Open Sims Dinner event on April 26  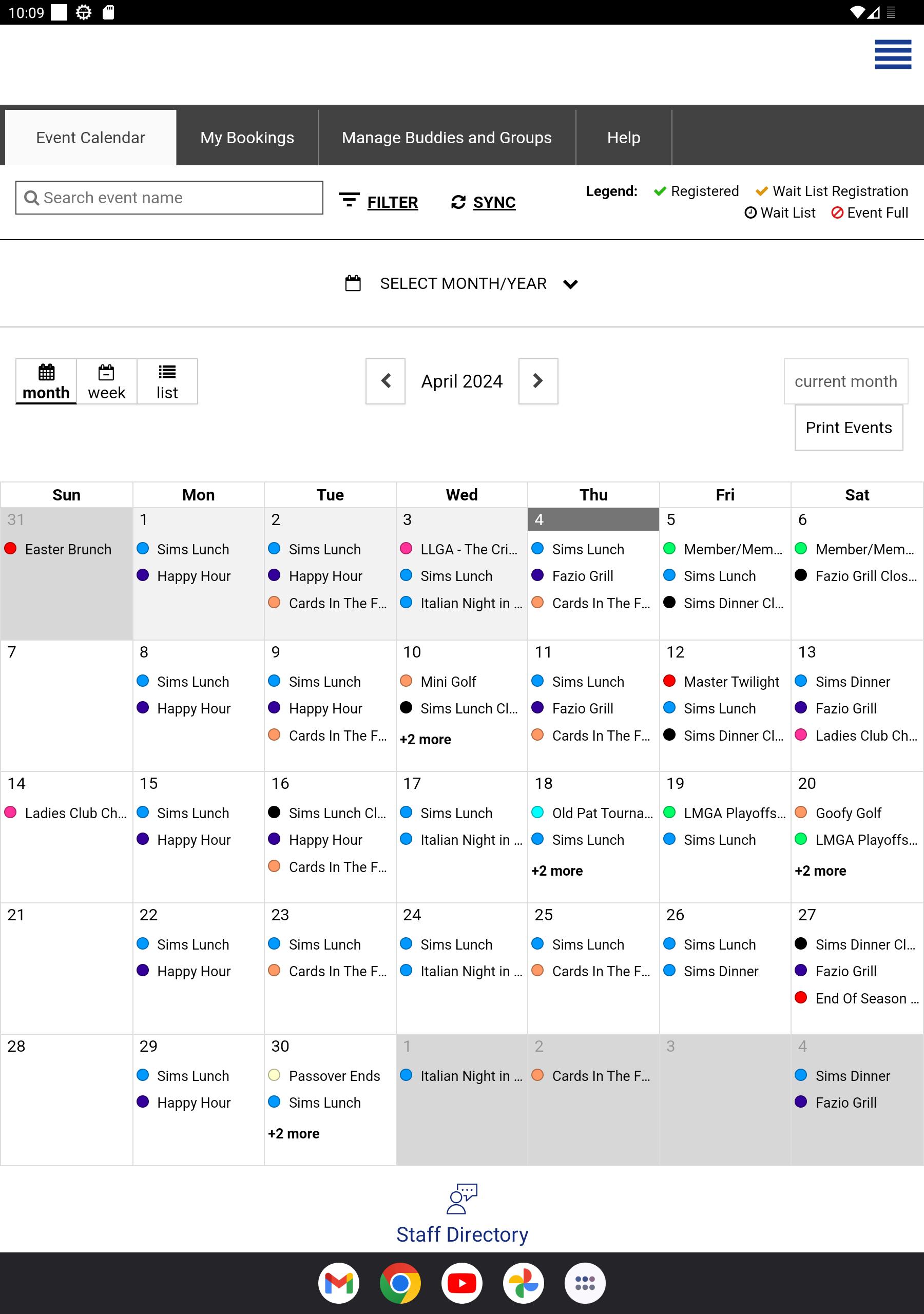(721, 971)
